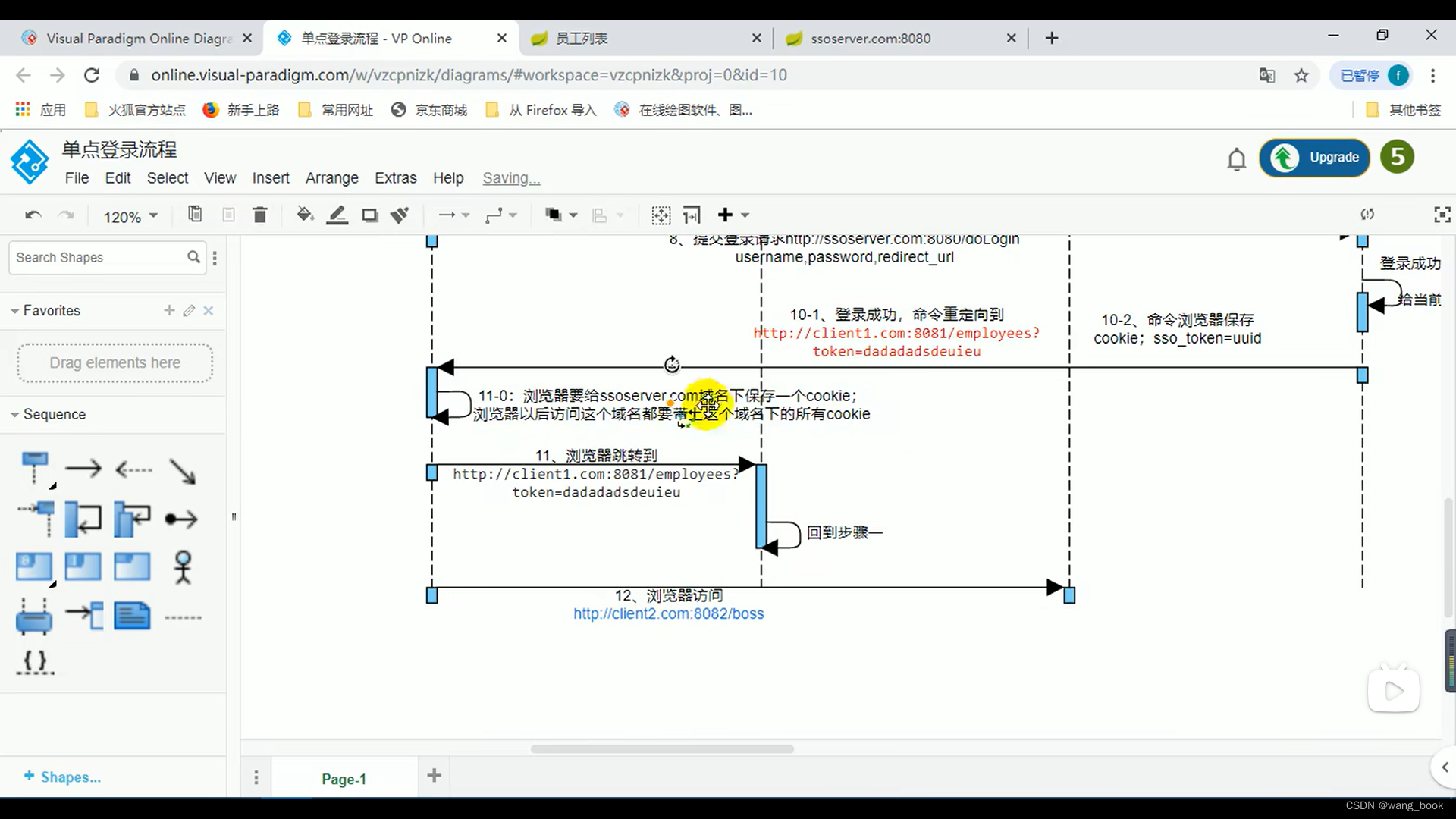1456x819 pixels.
Task: Bookmark this page with star icon
Action: [1301, 75]
